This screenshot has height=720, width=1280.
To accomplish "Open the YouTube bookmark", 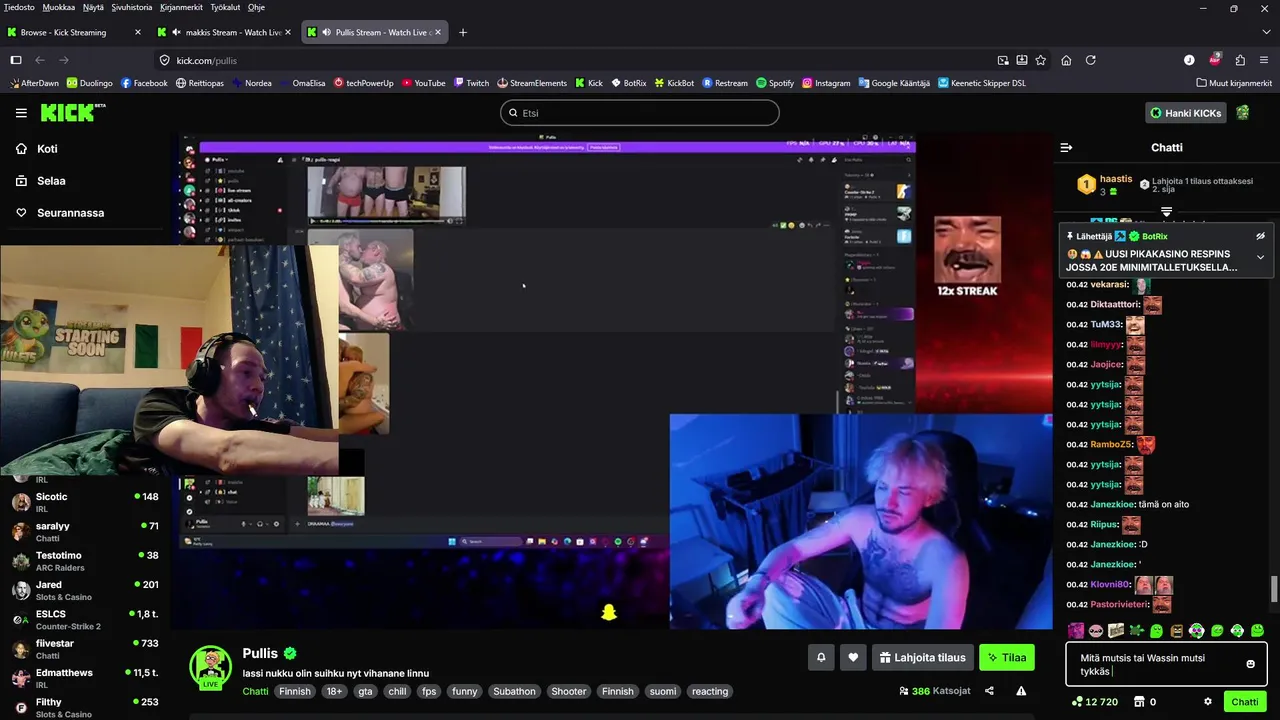I will 423,83.
